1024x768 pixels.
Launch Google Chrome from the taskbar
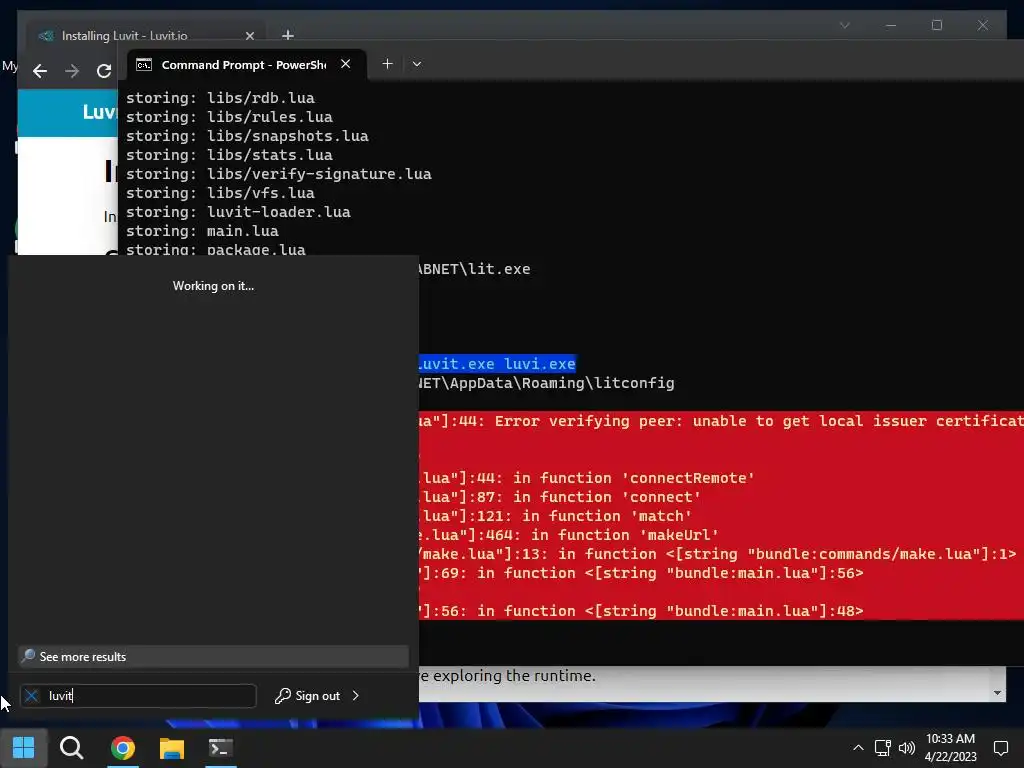point(122,748)
